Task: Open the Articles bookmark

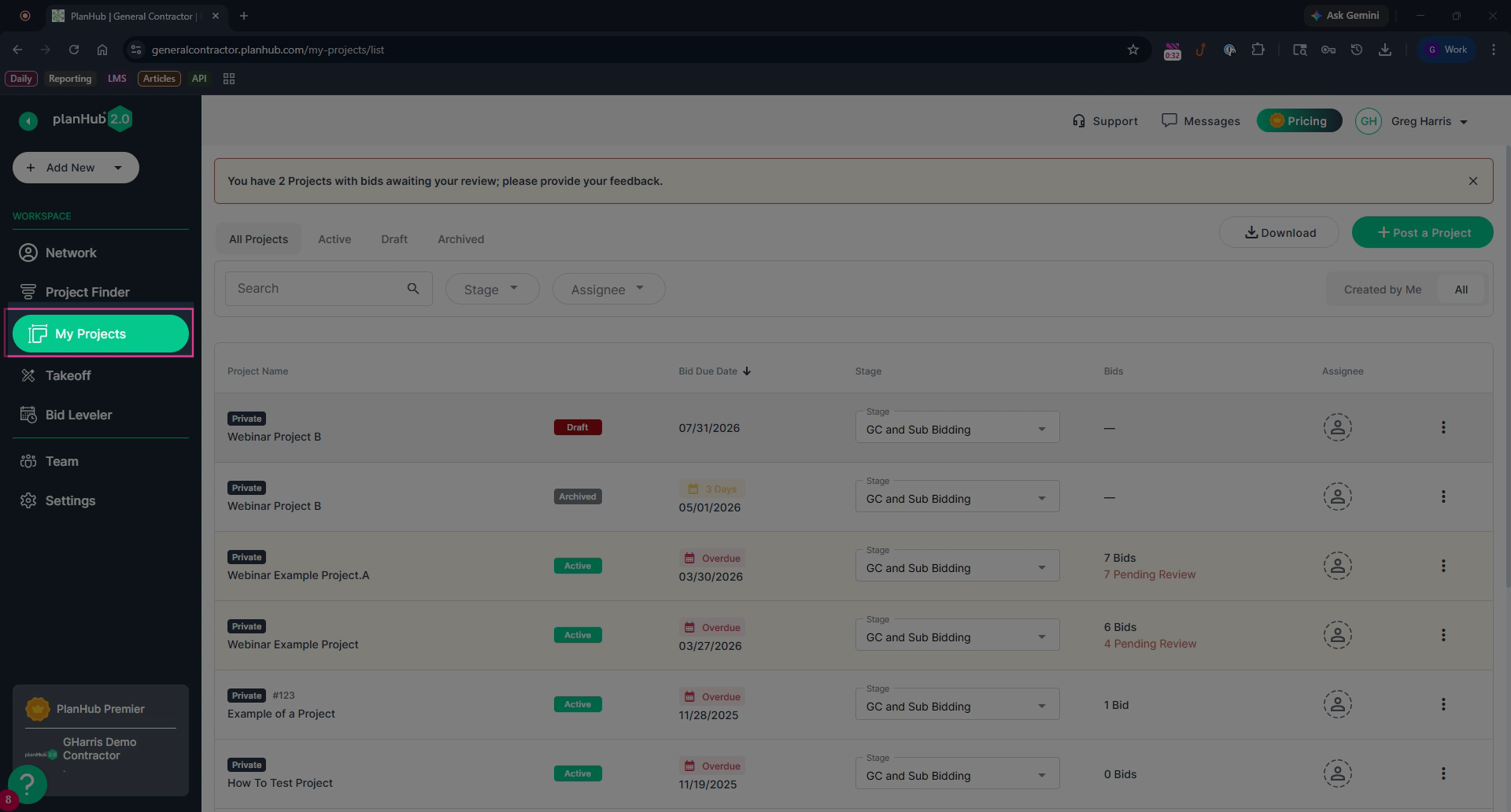Action: click(159, 79)
